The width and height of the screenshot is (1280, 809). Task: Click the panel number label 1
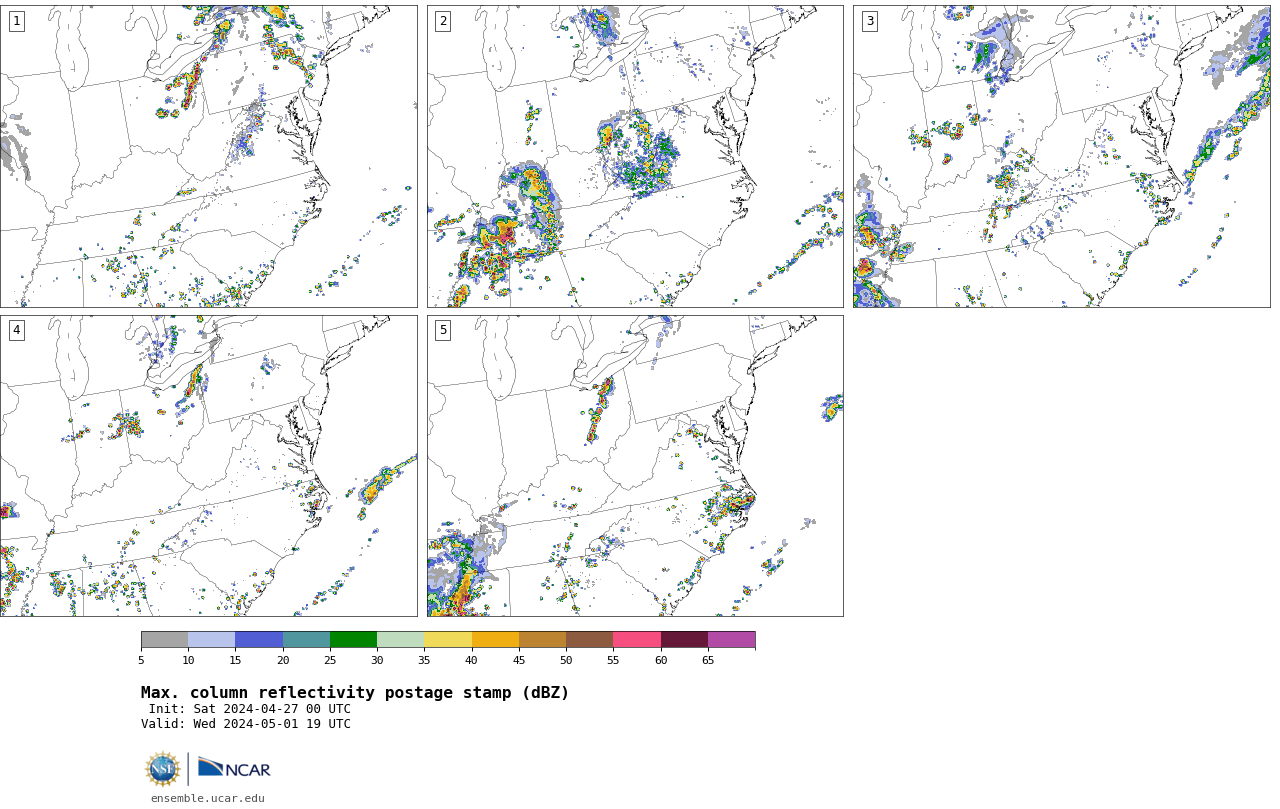(16, 21)
